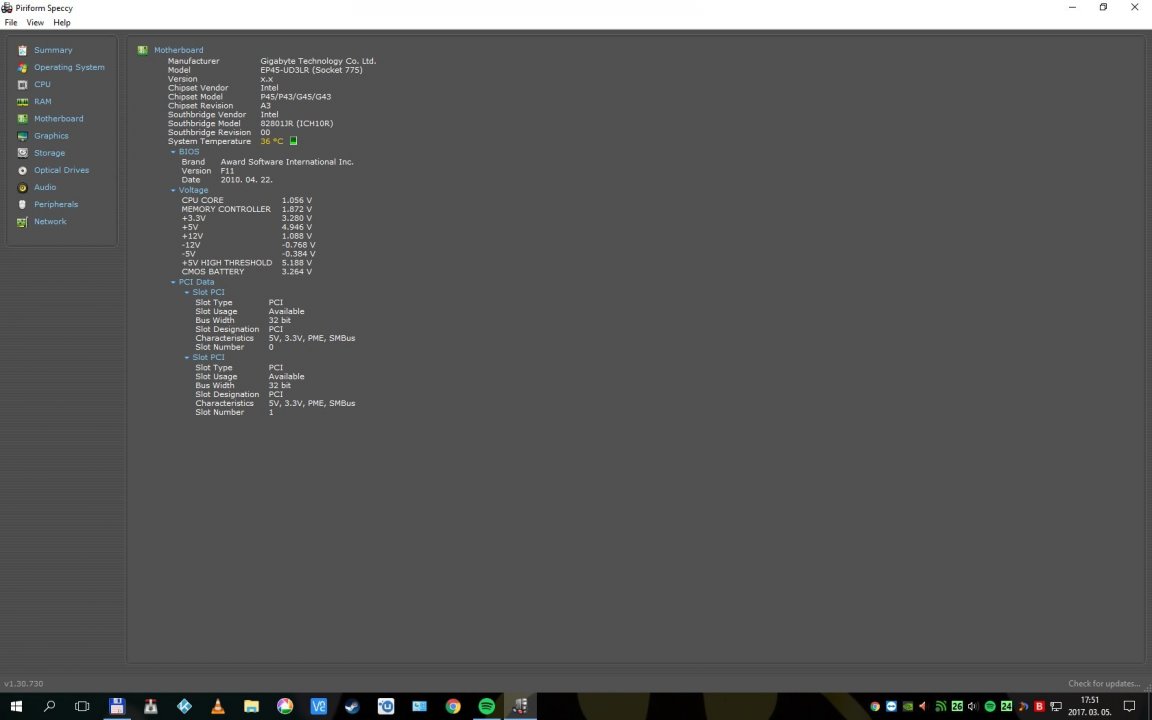The image size is (1152, 720).
Task: Open the File menu
Action: pyautogui.click(x=11, y=23)
